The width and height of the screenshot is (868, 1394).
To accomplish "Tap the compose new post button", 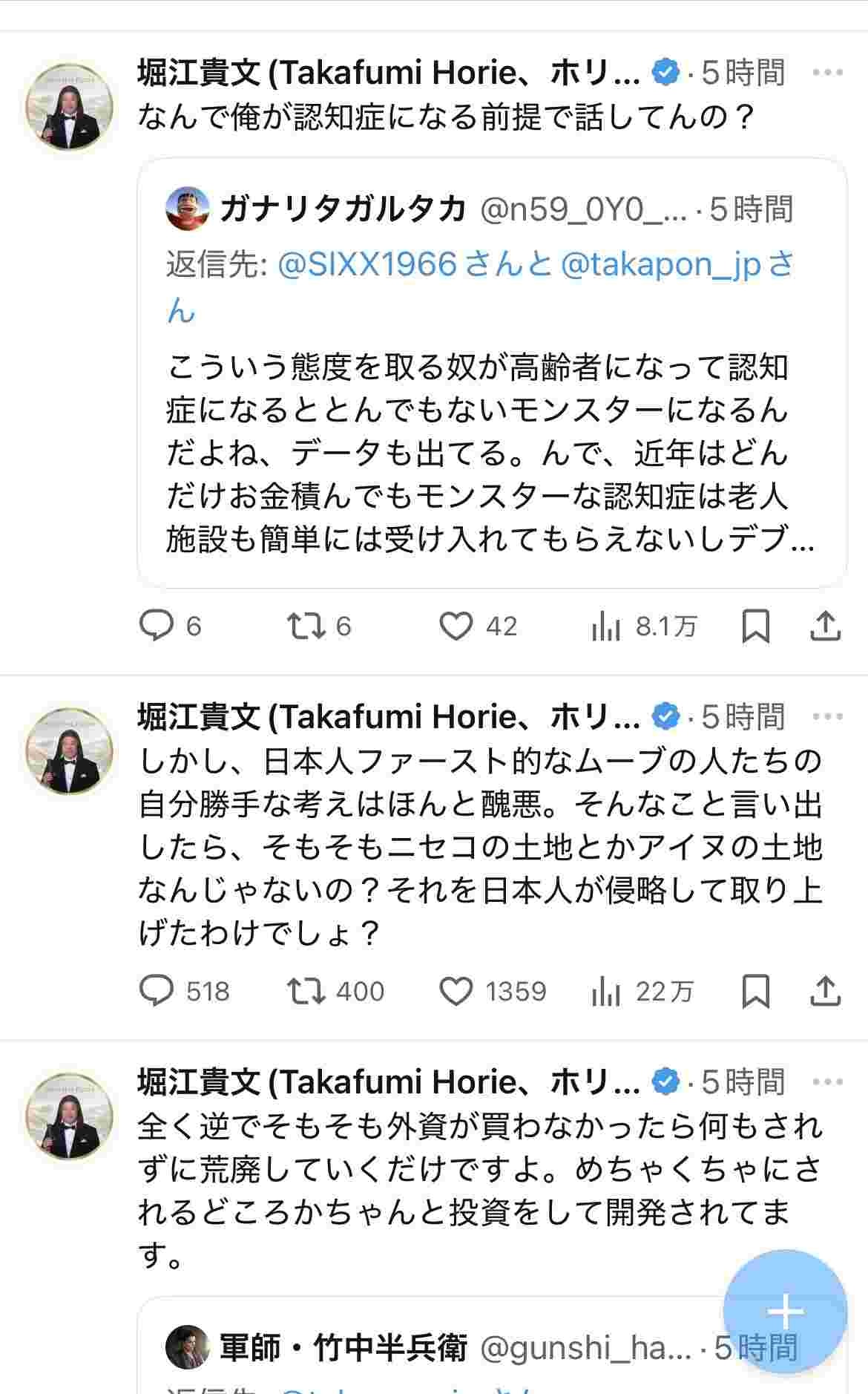I will (x=785, y=1312).
